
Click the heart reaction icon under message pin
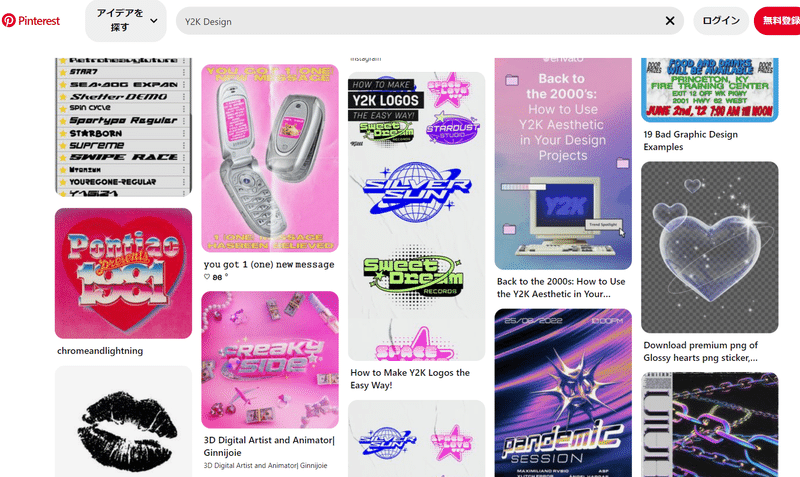tap(207, 277)
